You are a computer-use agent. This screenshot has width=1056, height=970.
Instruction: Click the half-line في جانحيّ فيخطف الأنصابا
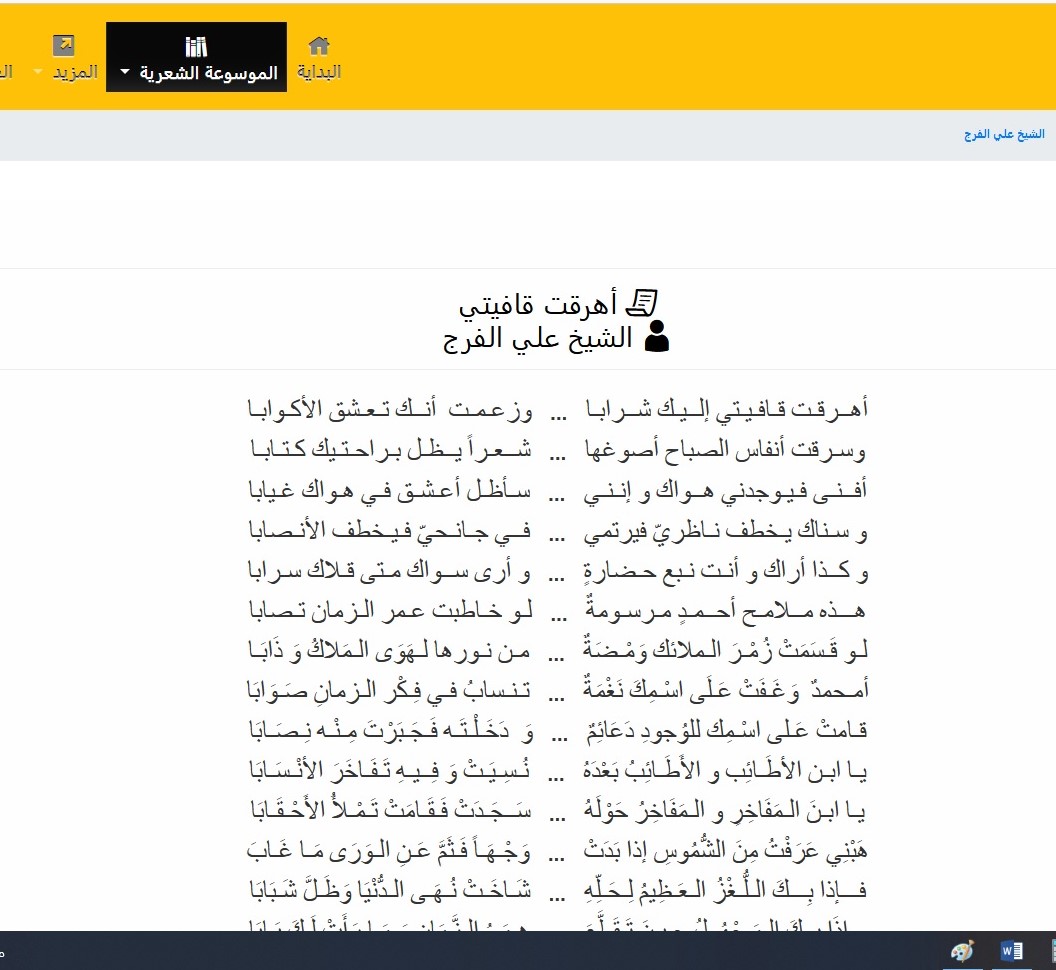point(390,530)
